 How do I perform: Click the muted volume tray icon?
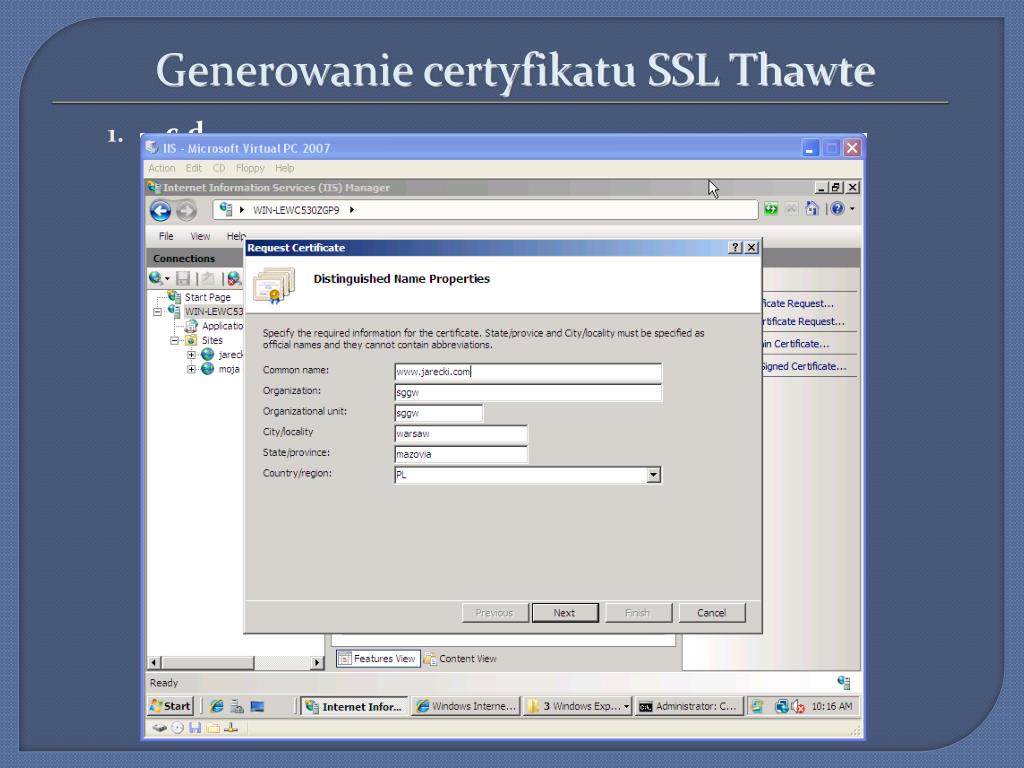coord(798,707)
